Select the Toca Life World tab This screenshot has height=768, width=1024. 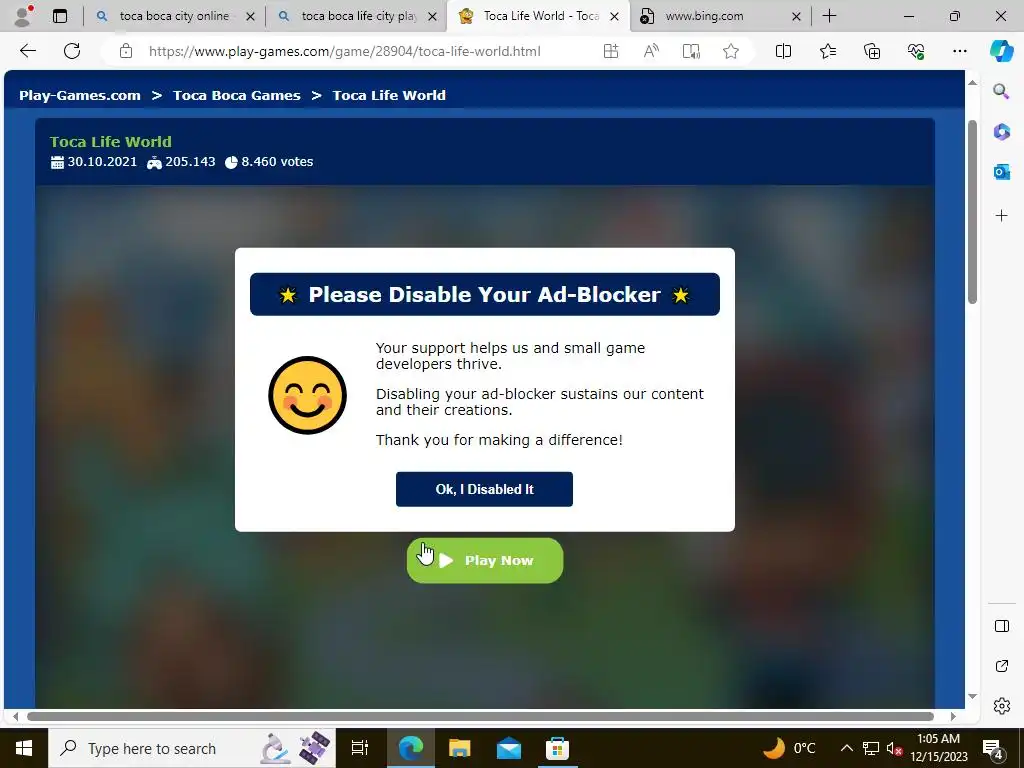(x=539, y=16)
